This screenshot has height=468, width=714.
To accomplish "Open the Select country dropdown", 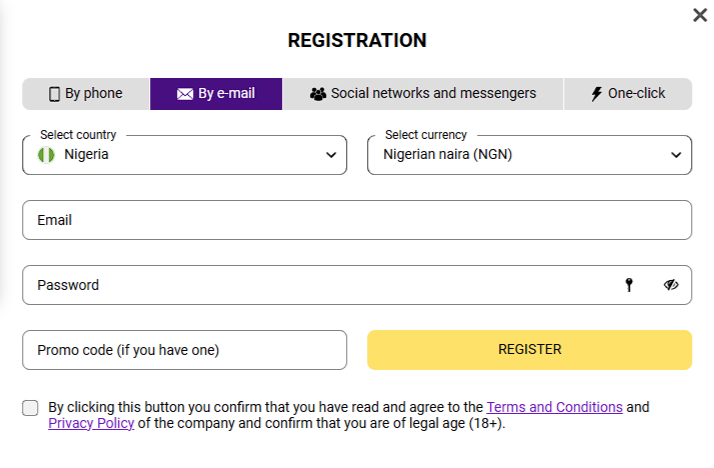I will 185,155.
